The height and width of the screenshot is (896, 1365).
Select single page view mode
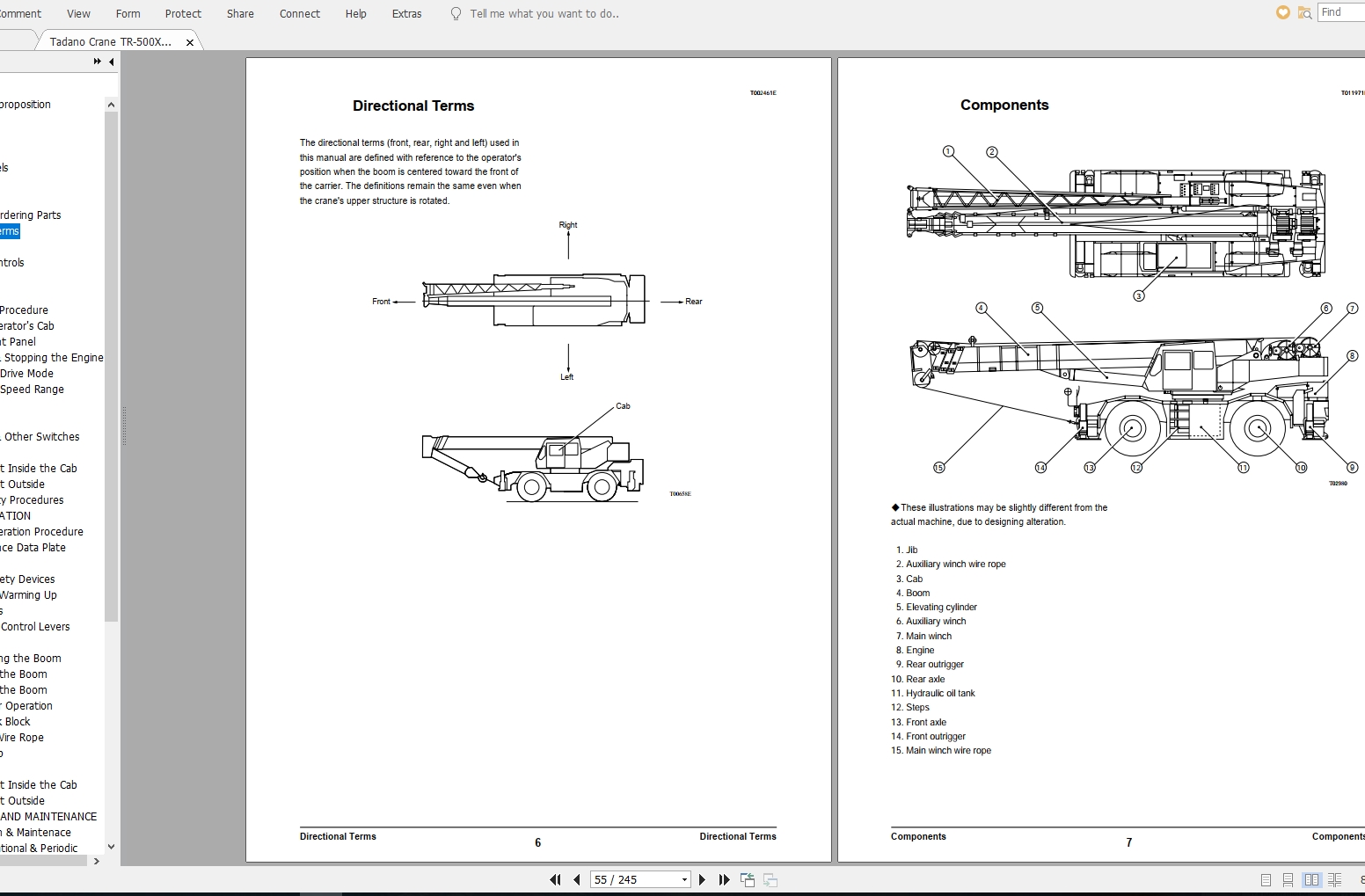(x=1266, y=879)
